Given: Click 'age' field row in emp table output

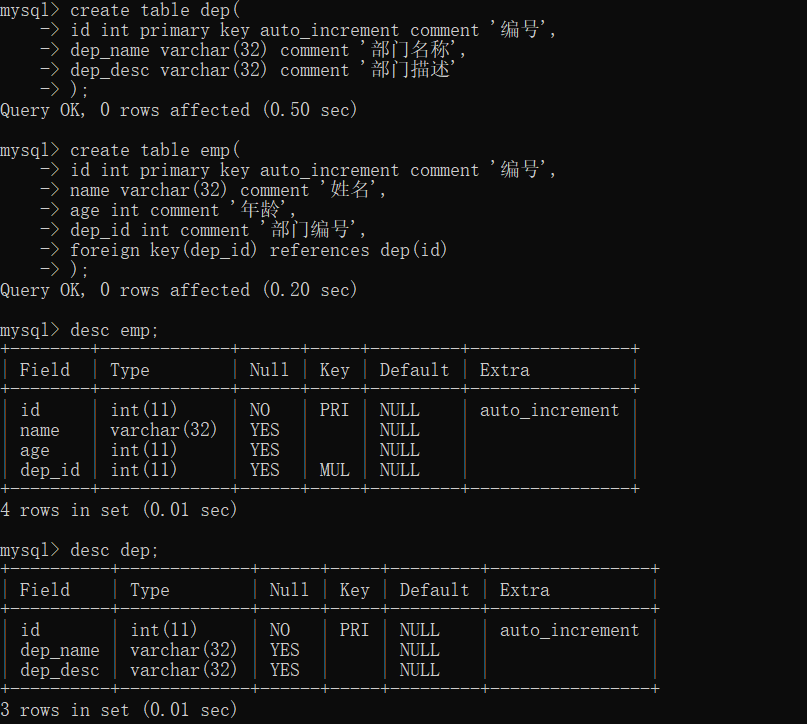Looking at the screenshot, I should pos(34,450).
